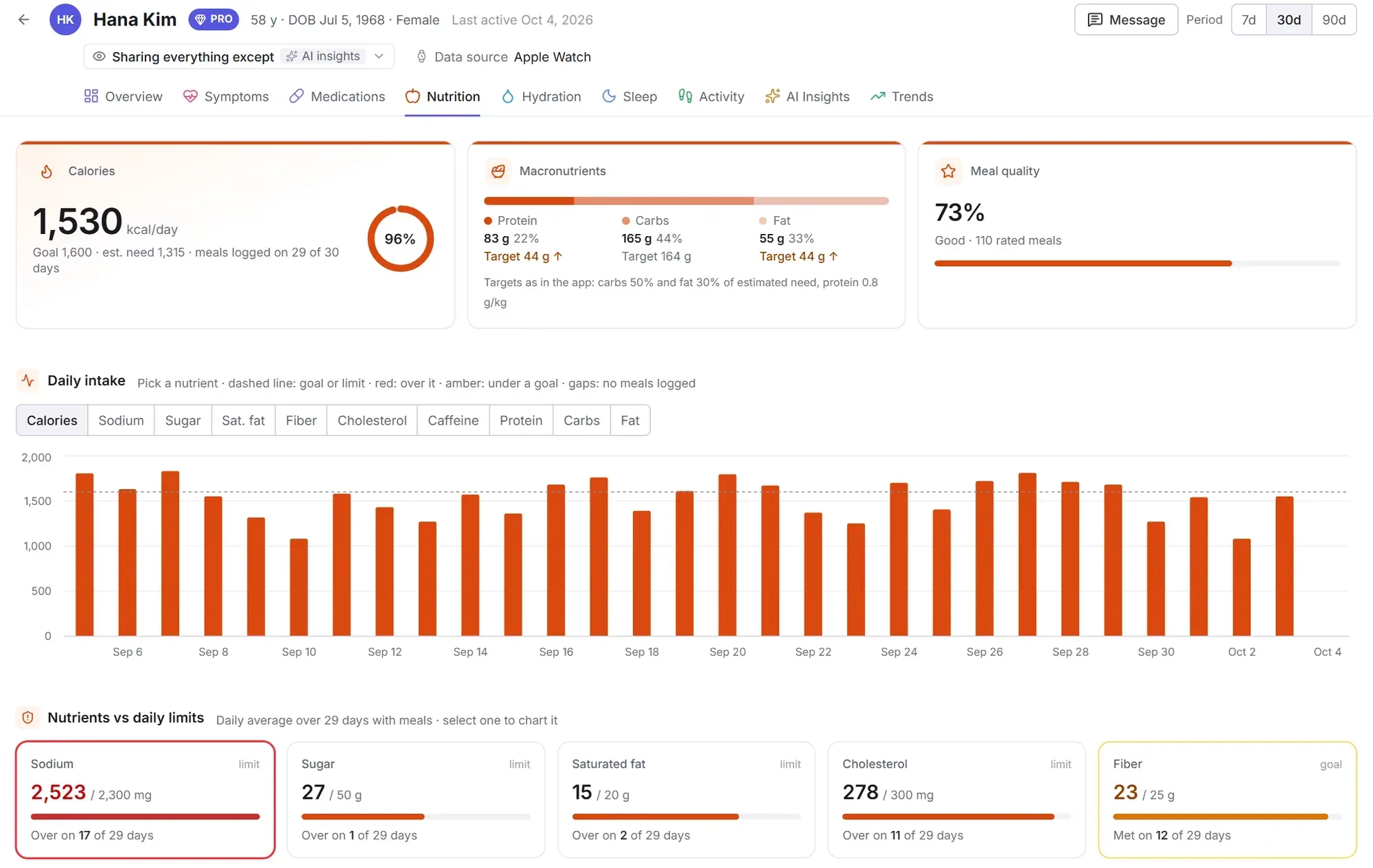Go to the Hydration tab
The image size is (1373, 868).
point(541,97)
